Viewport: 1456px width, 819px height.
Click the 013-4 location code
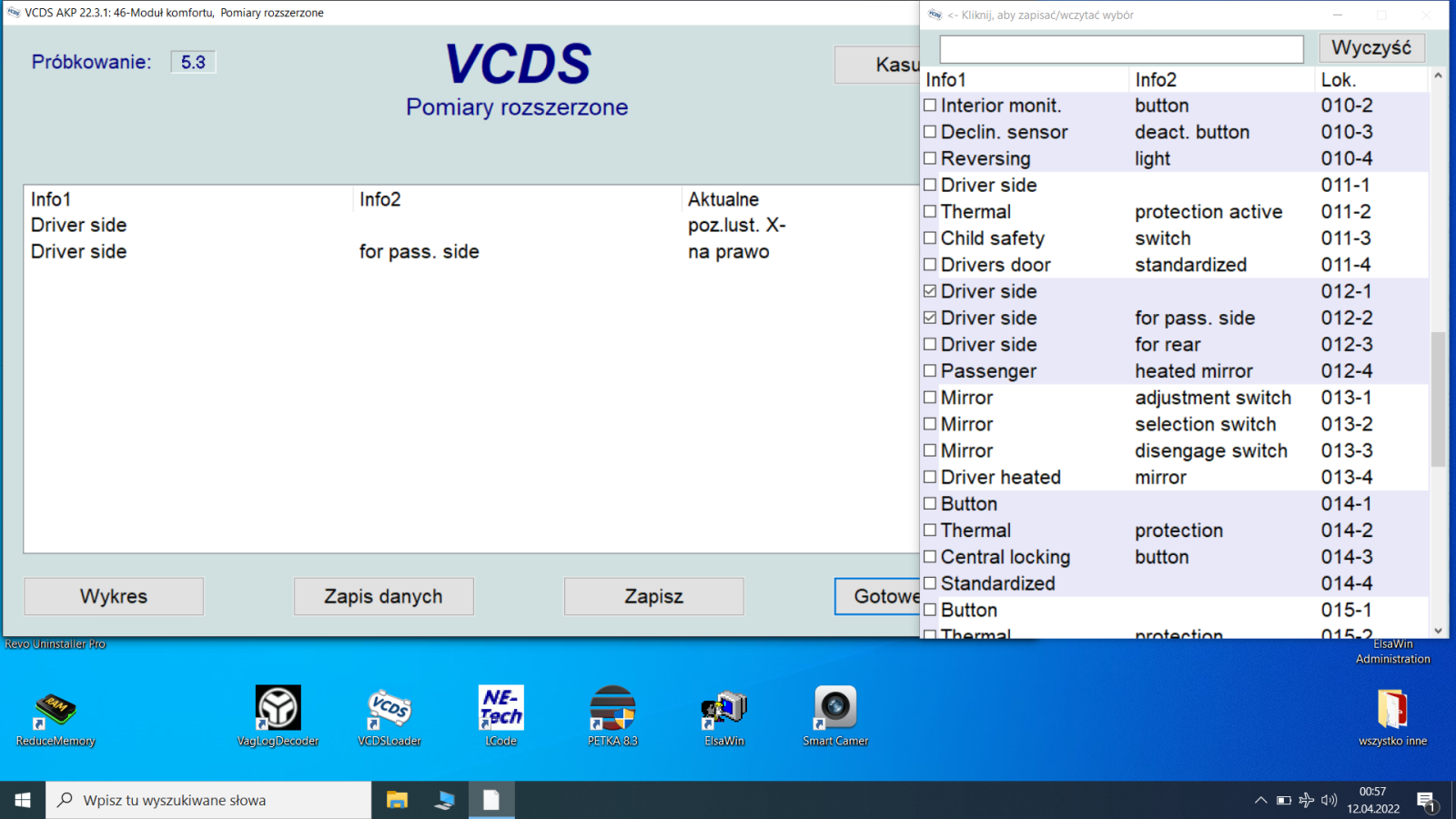pos(1347,477)
